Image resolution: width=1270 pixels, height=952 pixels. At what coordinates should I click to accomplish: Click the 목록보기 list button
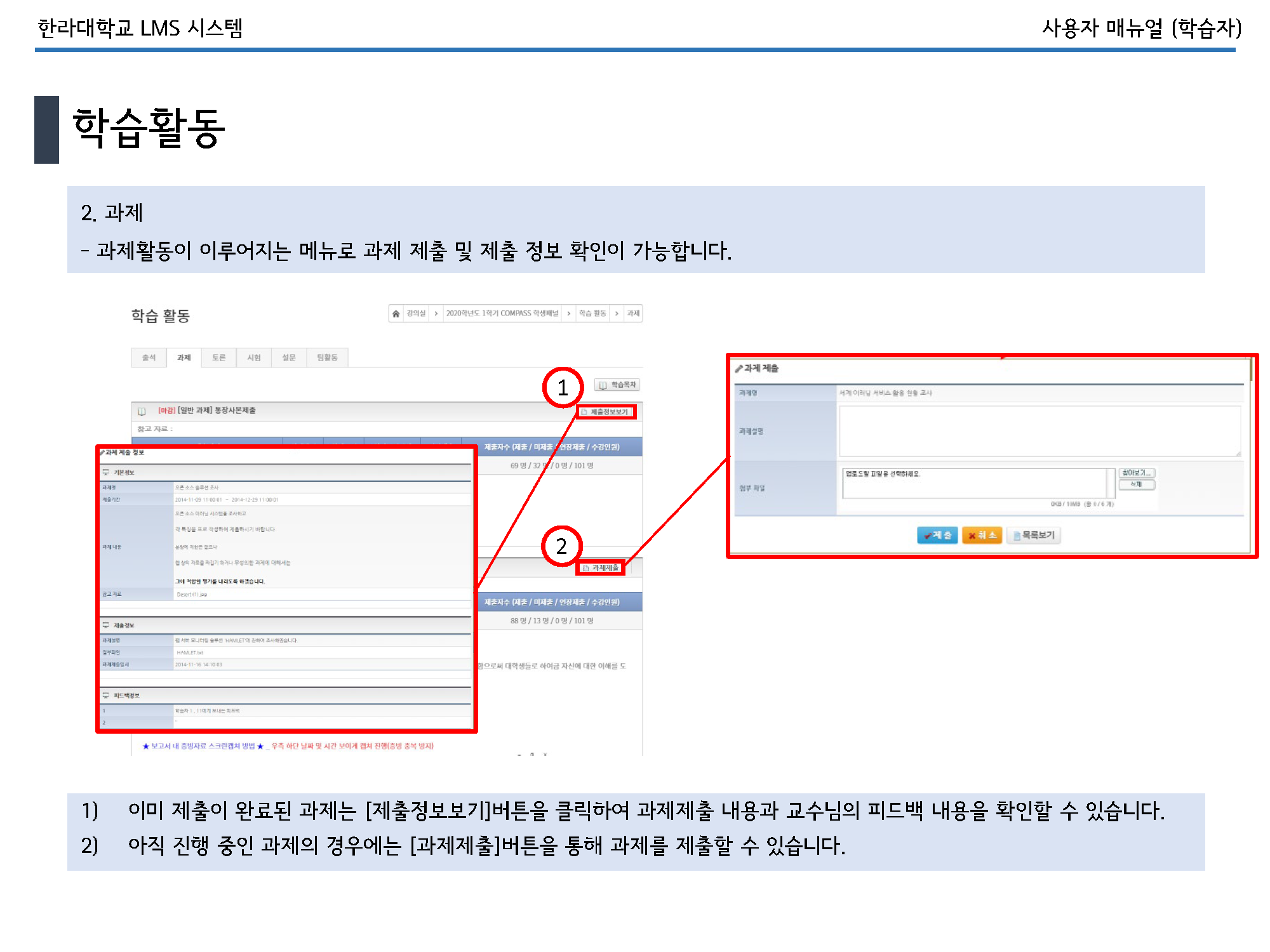pos(1034,536)
